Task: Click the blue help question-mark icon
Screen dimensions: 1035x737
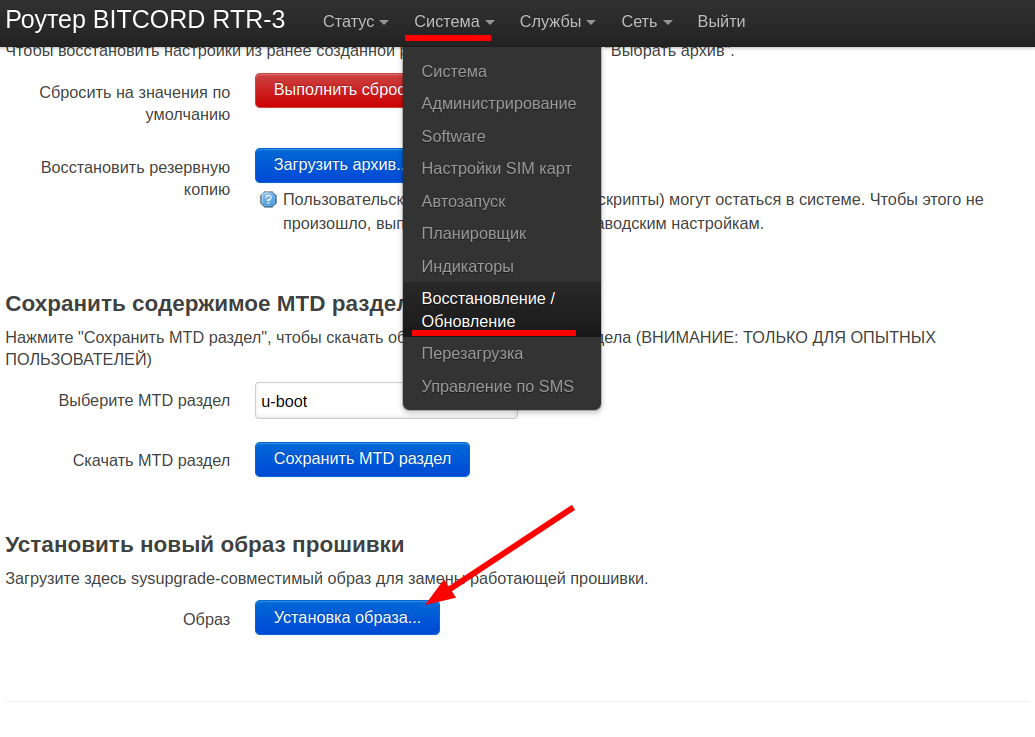Action: (268, 200)
